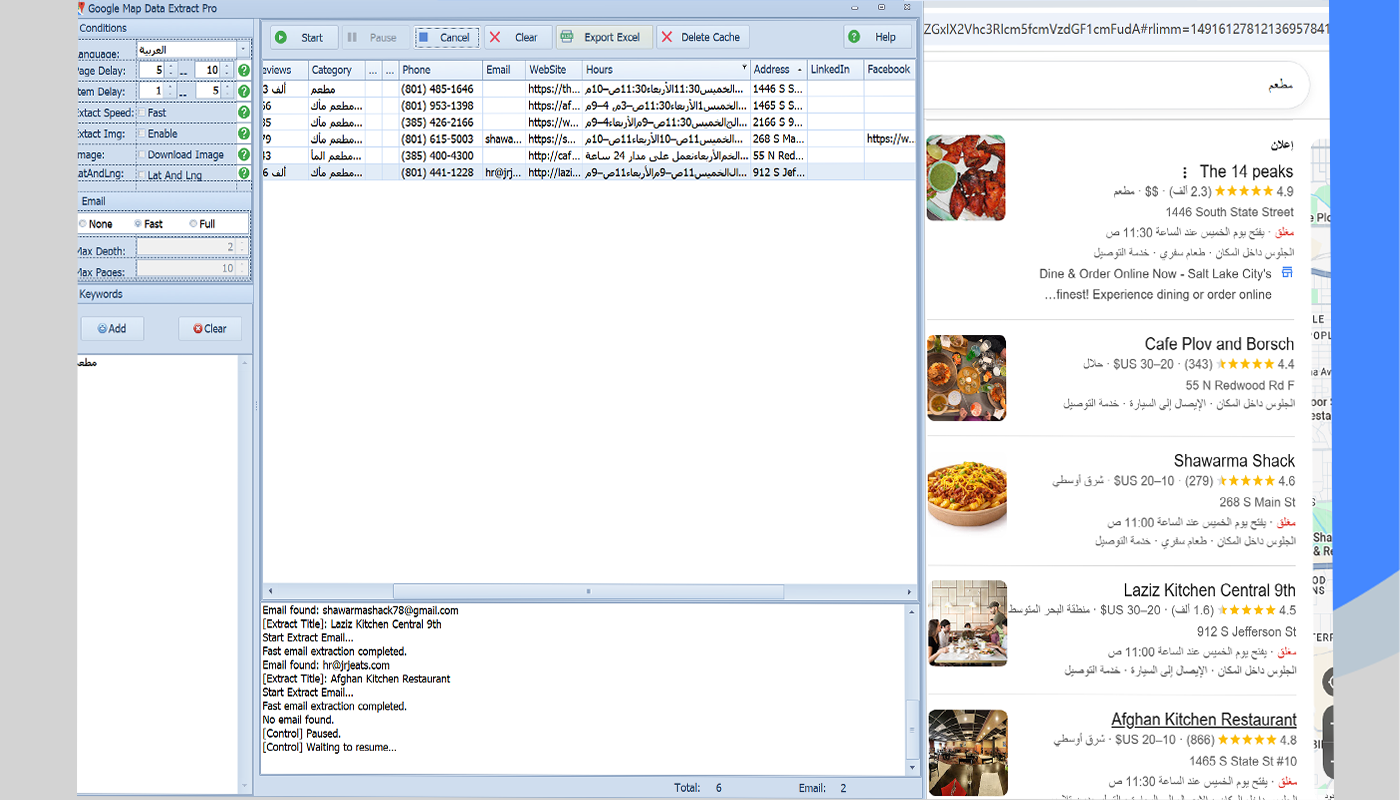Sort by the Phone column header
1400x800 pixels.
(440, 70)
